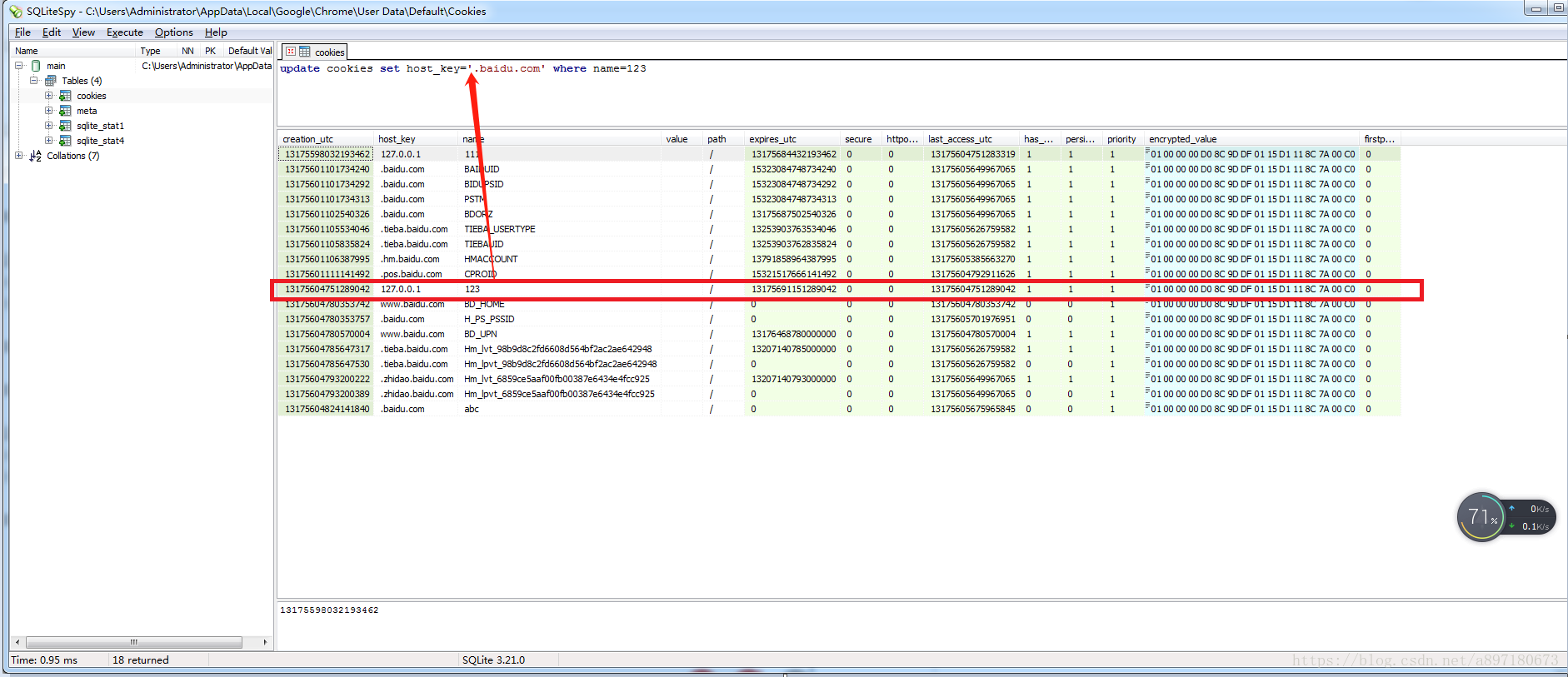This screenshot has height=677, width=1568.
Task: Click the expires_utc column header
Action: click(792, 139)
